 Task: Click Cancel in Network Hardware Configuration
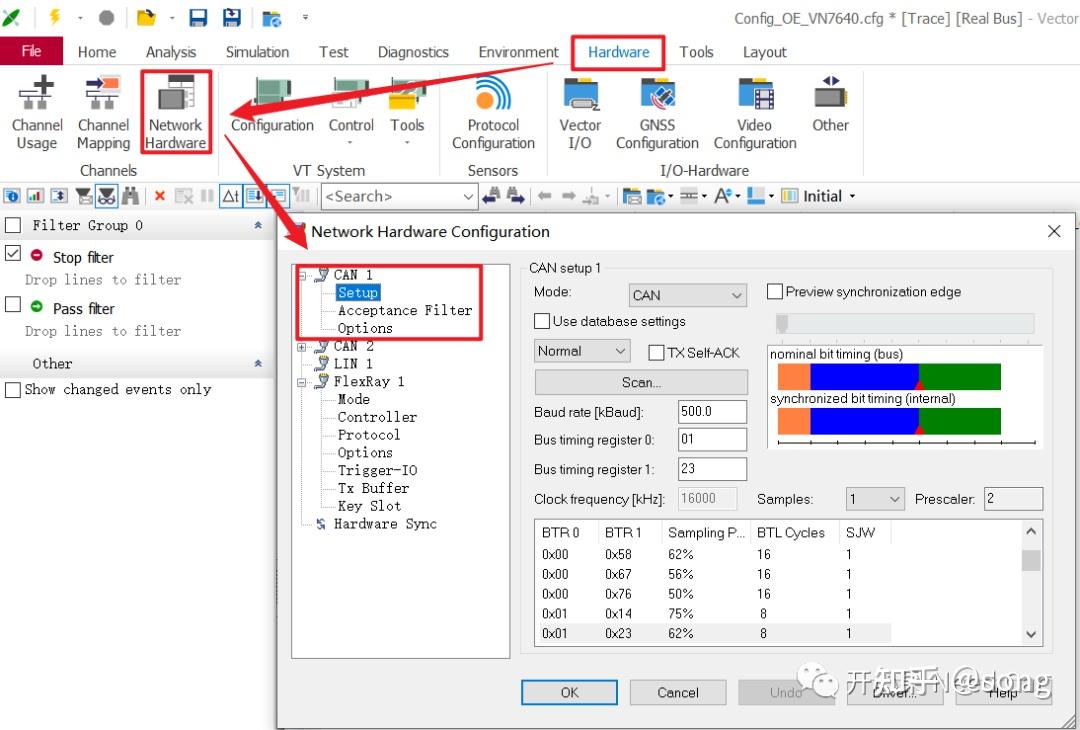click(678, 692)
